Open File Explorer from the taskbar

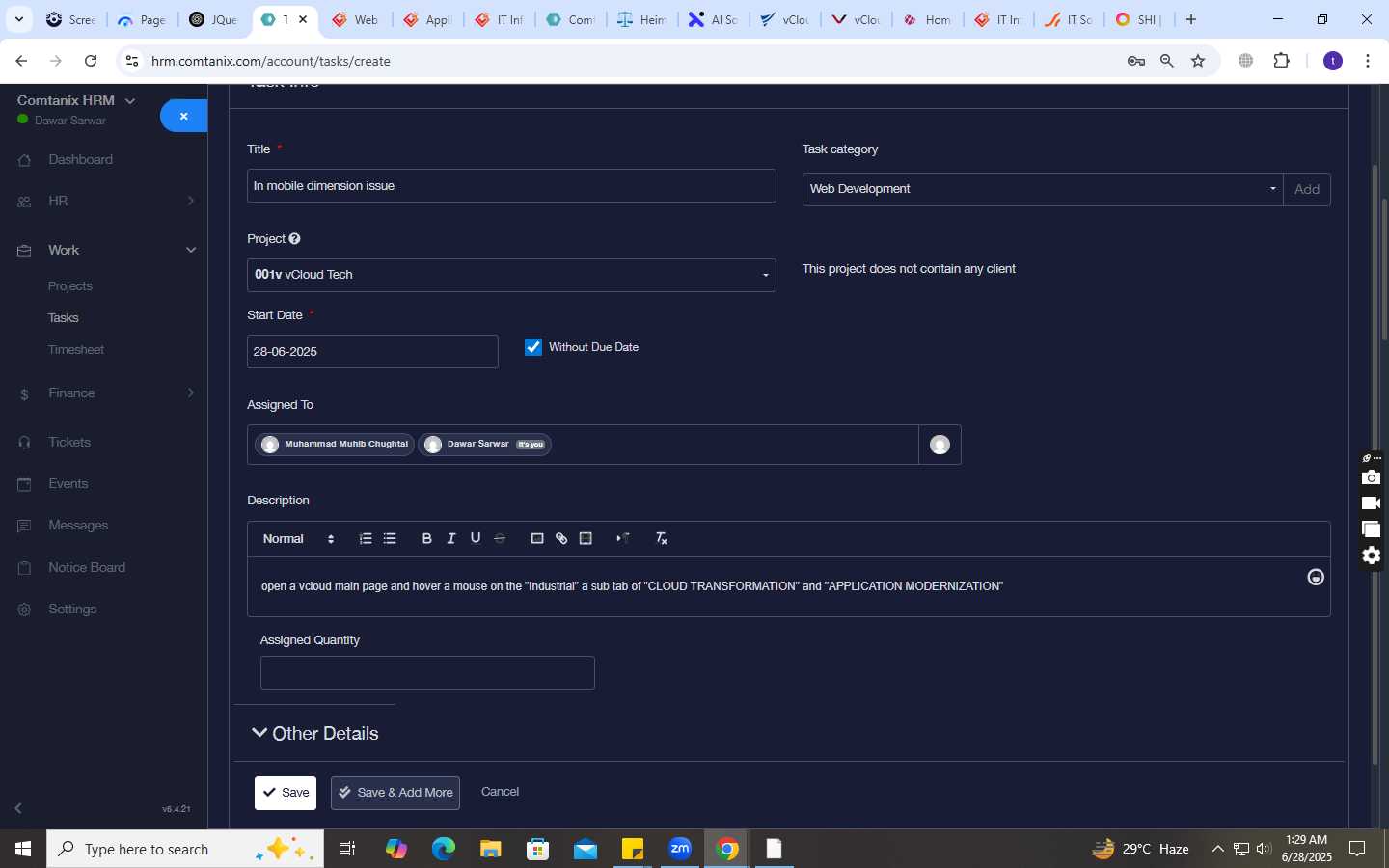491,849
